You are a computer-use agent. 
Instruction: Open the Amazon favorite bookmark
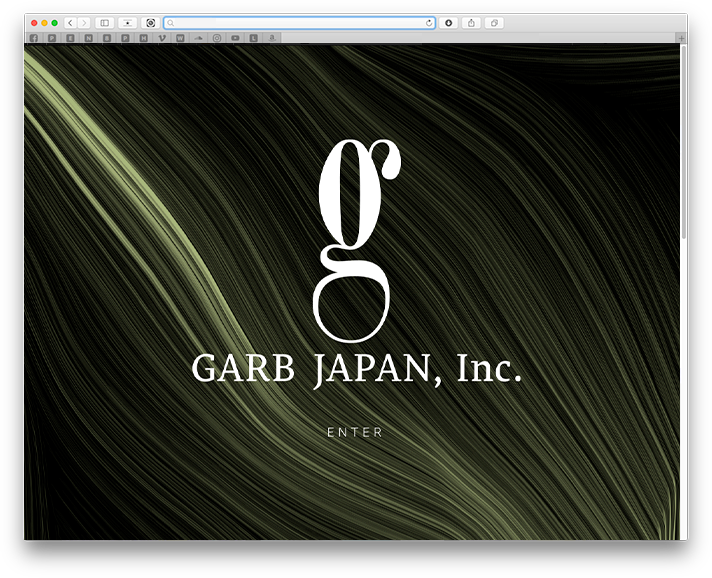[272, 38]
